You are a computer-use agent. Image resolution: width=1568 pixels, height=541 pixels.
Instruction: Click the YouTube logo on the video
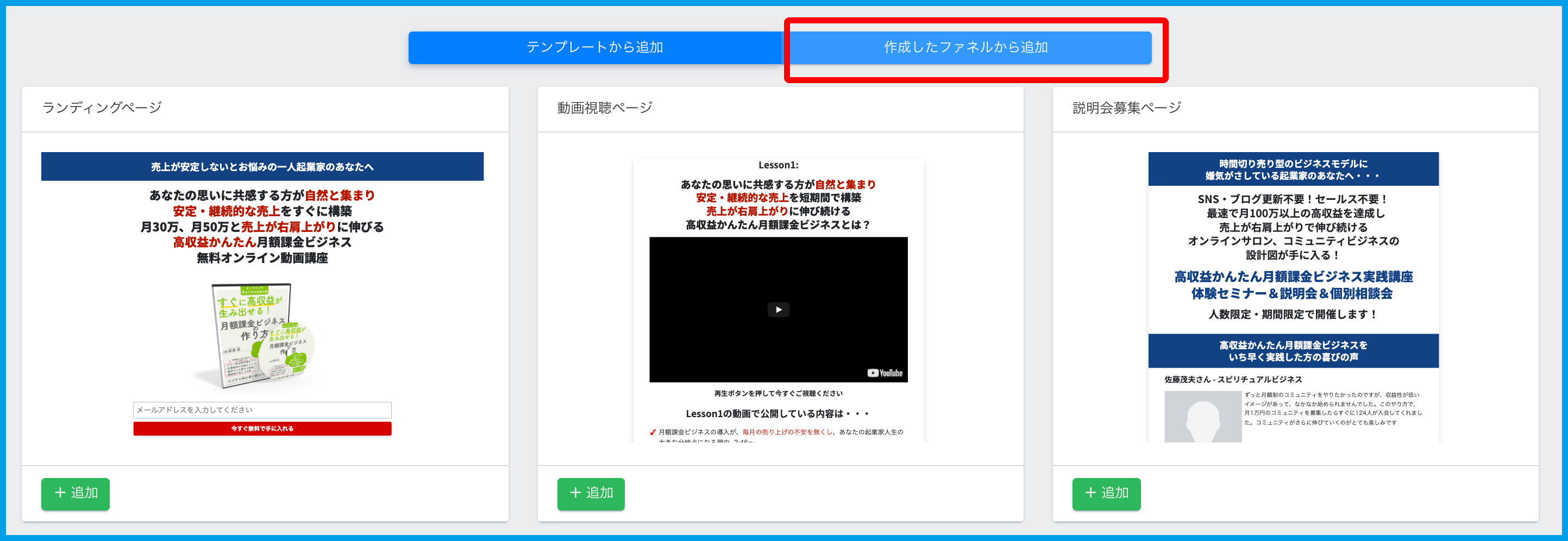(x=885, y=373)
